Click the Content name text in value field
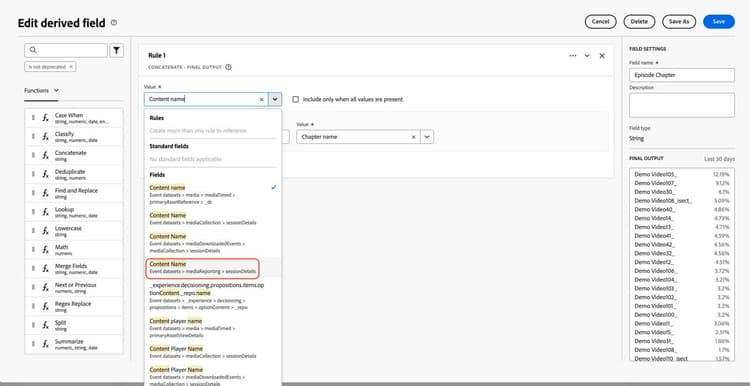 point(167,99)
